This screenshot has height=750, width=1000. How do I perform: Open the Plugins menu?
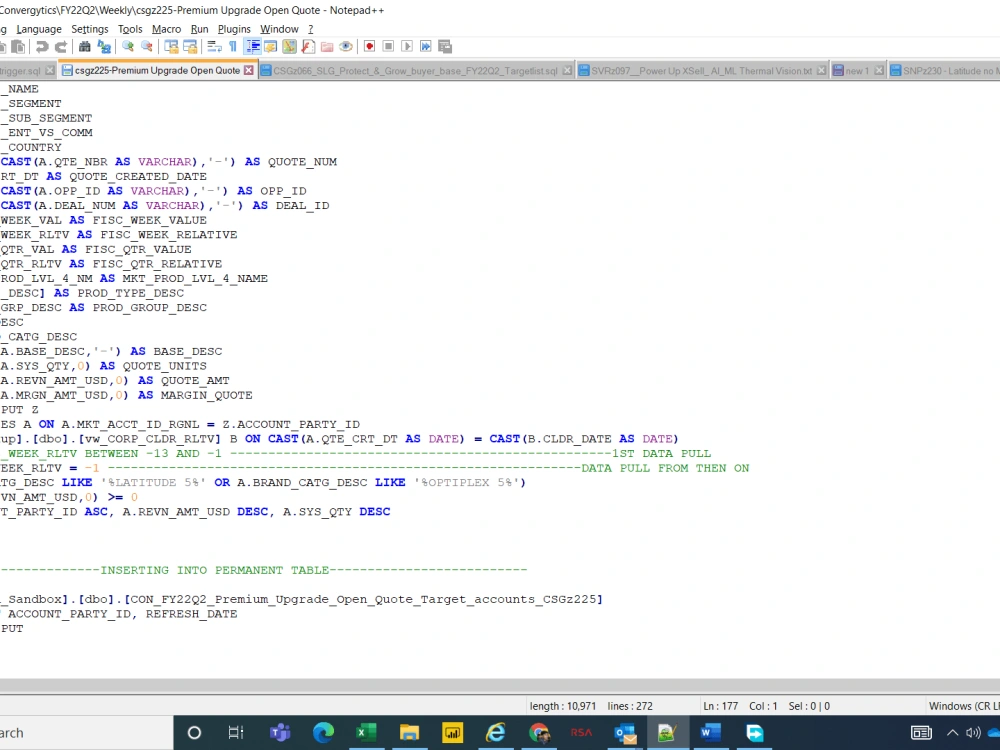tap(234, 29)
